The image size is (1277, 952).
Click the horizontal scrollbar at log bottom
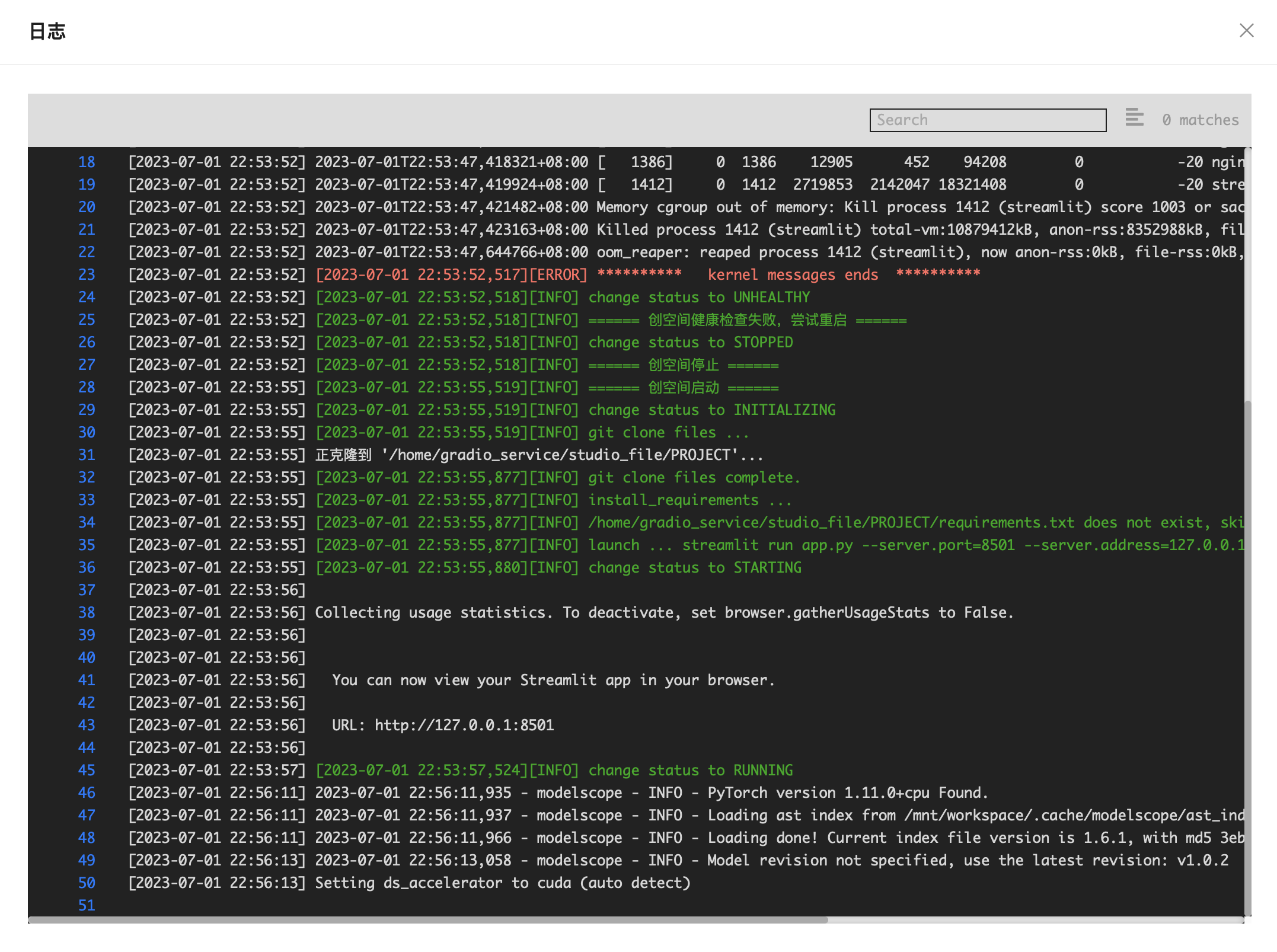point(427,920)
